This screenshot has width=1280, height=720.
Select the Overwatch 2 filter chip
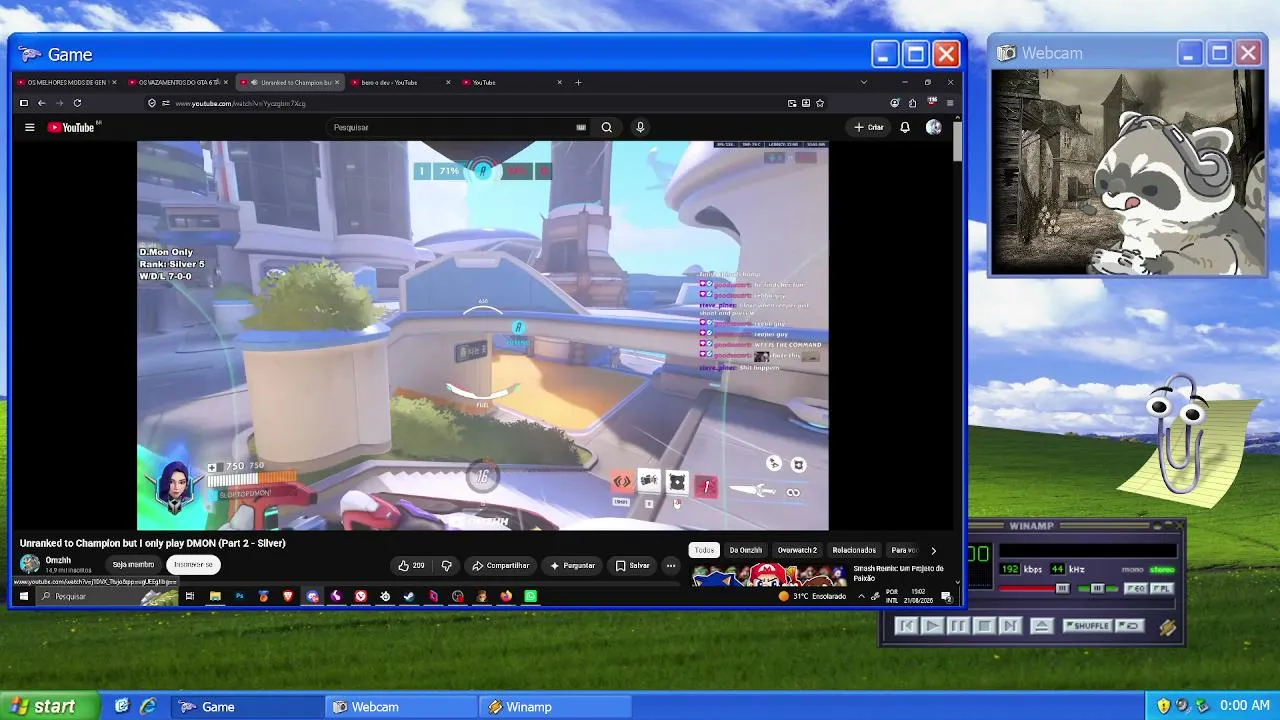(x=797, y=550)
